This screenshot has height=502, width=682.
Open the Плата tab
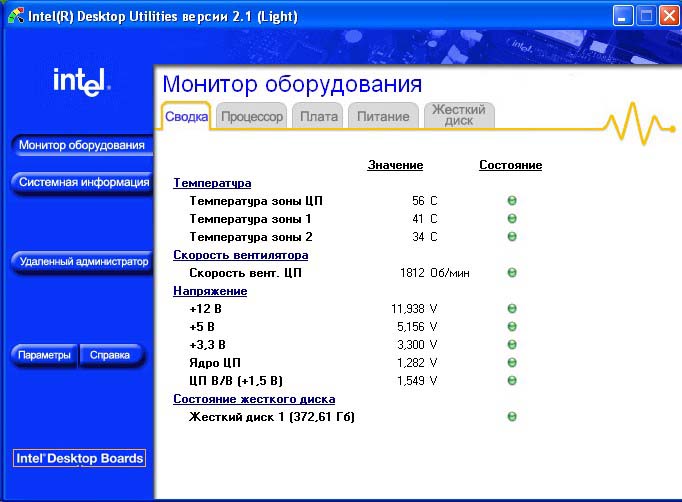(318, 116)
